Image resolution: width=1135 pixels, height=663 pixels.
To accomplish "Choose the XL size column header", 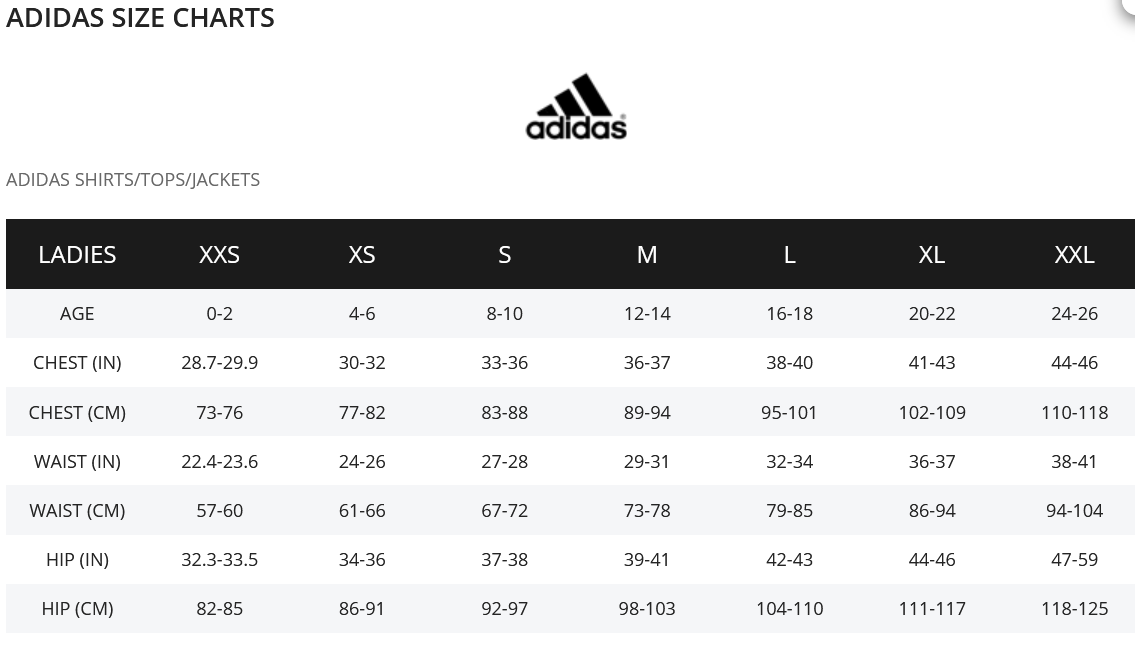I will click(932, 255).
